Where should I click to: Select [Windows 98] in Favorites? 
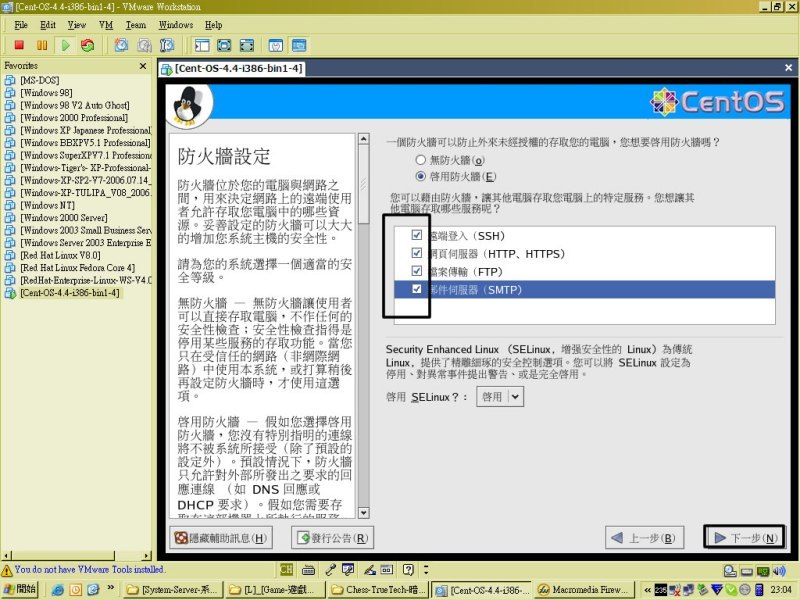pos(46,93)
